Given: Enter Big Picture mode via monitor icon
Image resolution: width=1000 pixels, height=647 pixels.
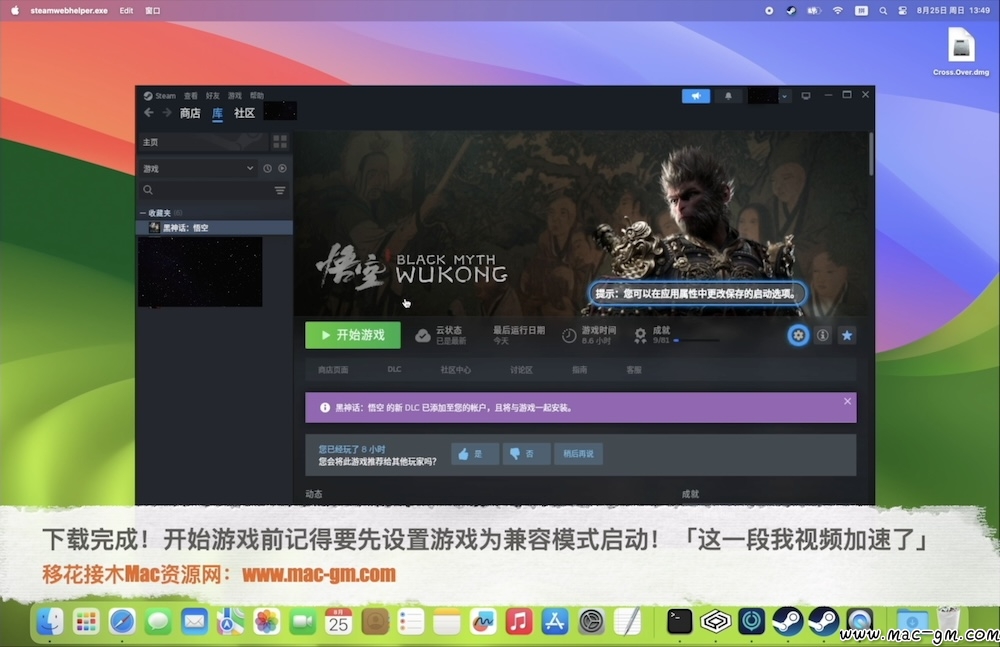Looking at the screenshot, I should point(806,96).
